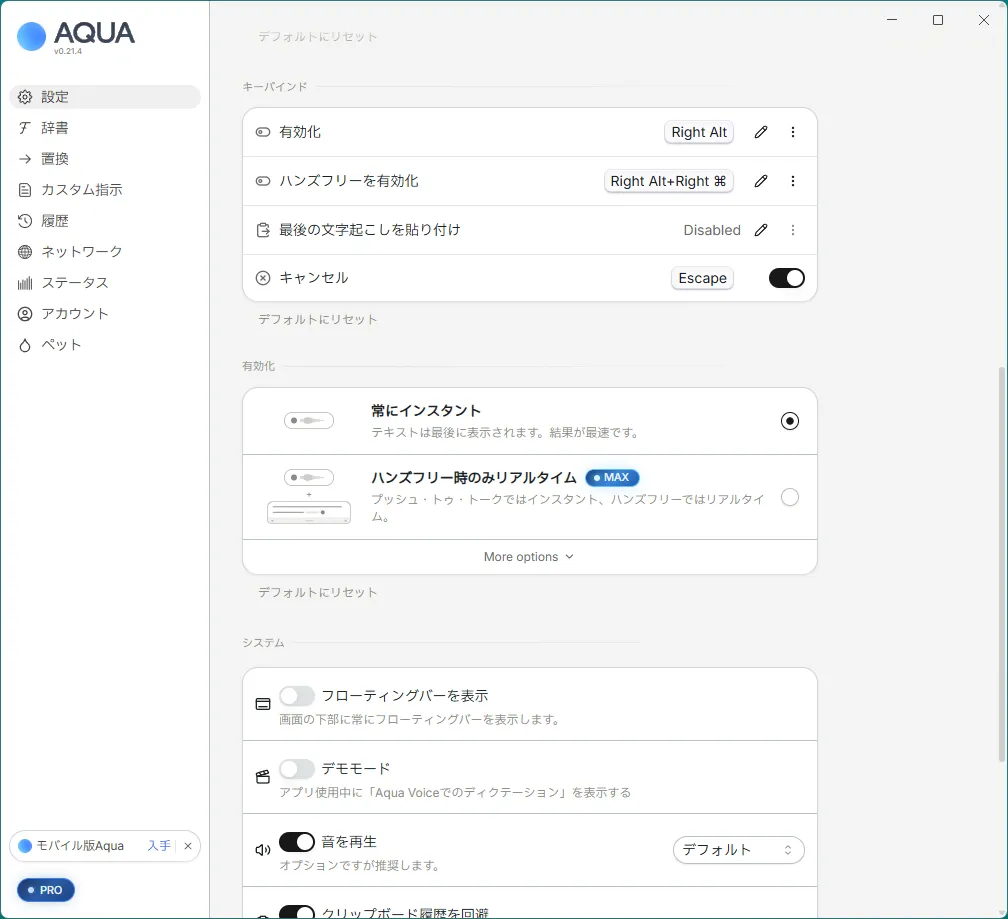
Task: Open the three-dot menu for 有効化 keybind
Action: pos(793,132)
